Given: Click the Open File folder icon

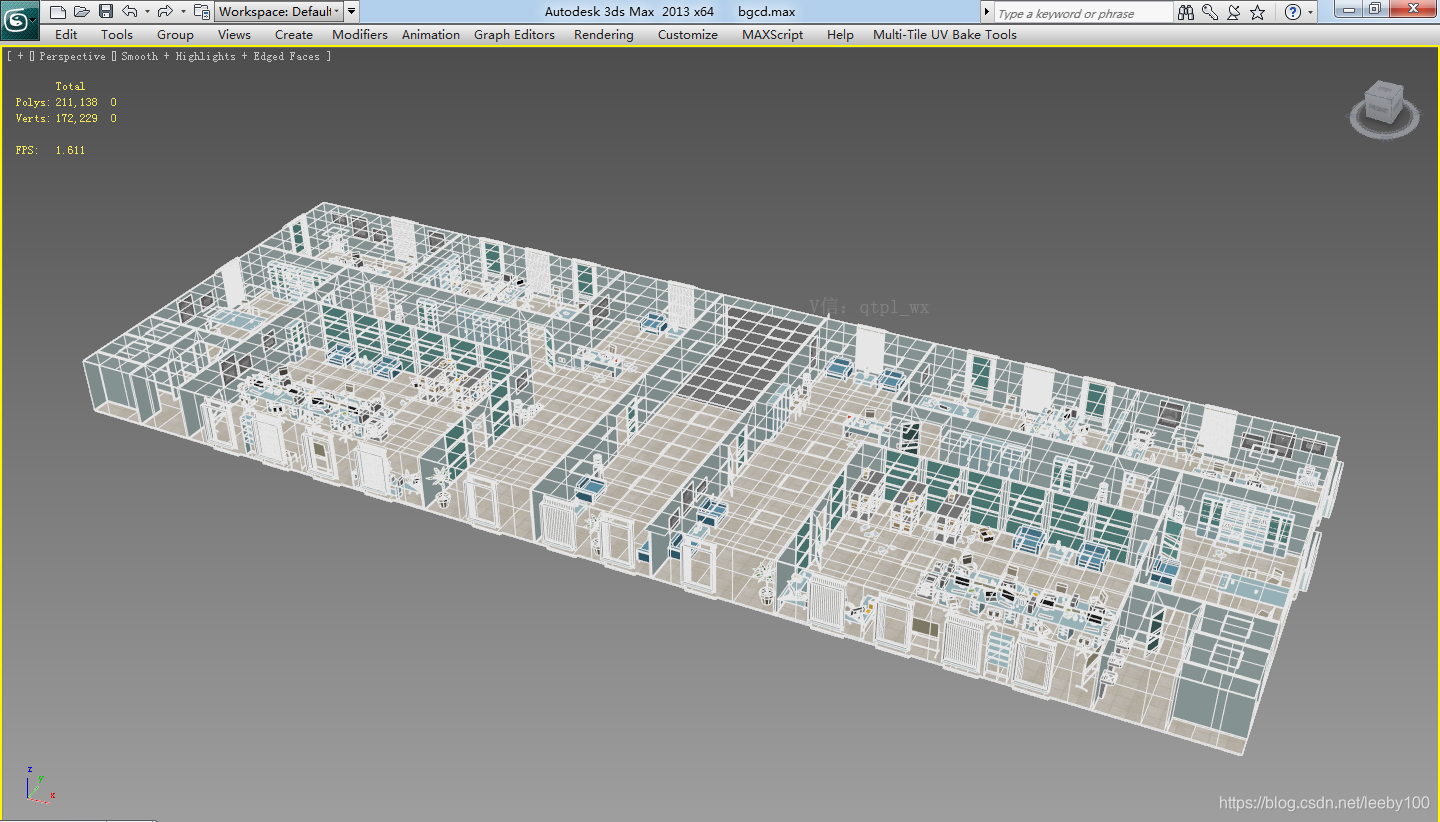Looking at the screenshot, I should pyautogui.click(x=82, y=12).
